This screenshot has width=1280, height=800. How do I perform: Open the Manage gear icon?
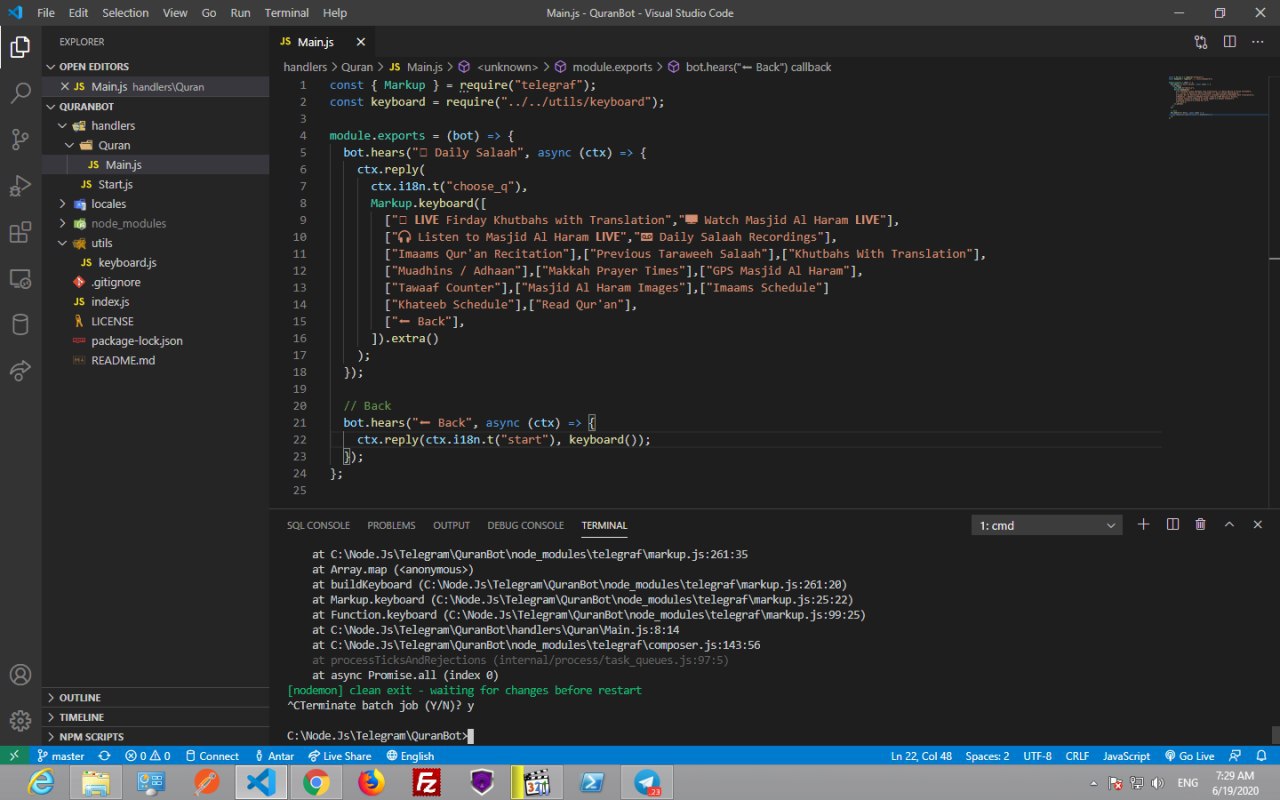(20, 721)
